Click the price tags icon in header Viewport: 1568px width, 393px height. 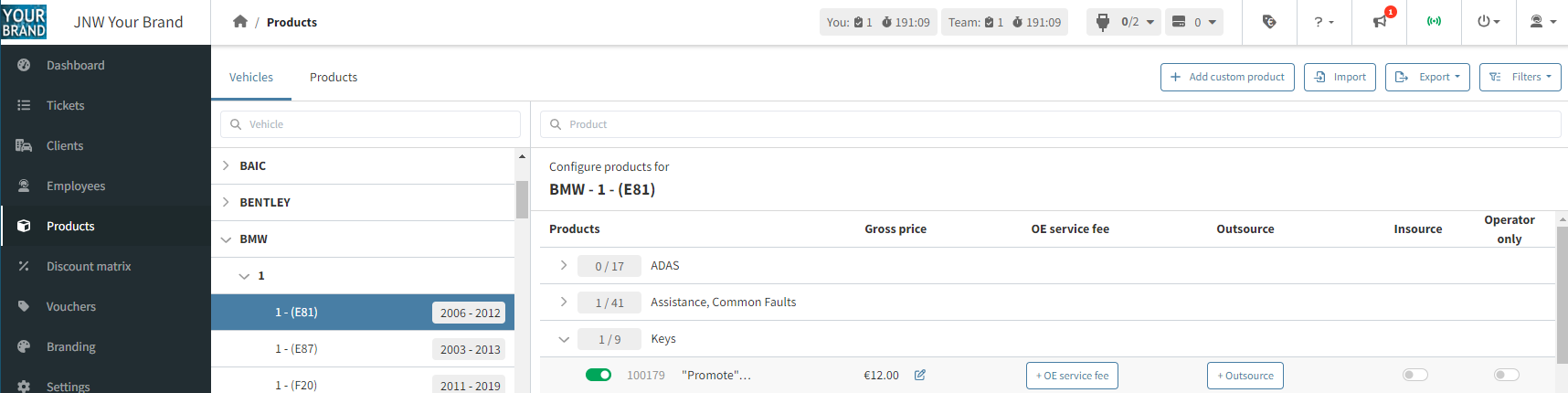tap(1269, 22)
